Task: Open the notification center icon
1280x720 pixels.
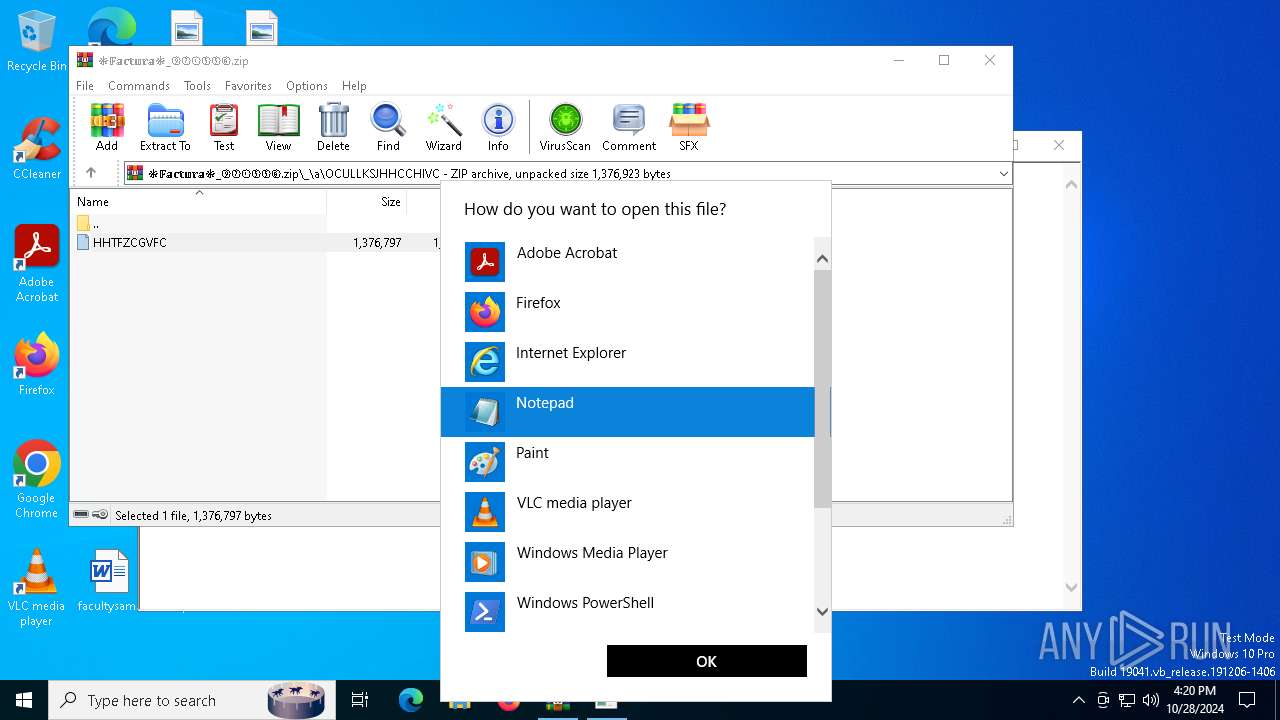Action: (1247, 700)
